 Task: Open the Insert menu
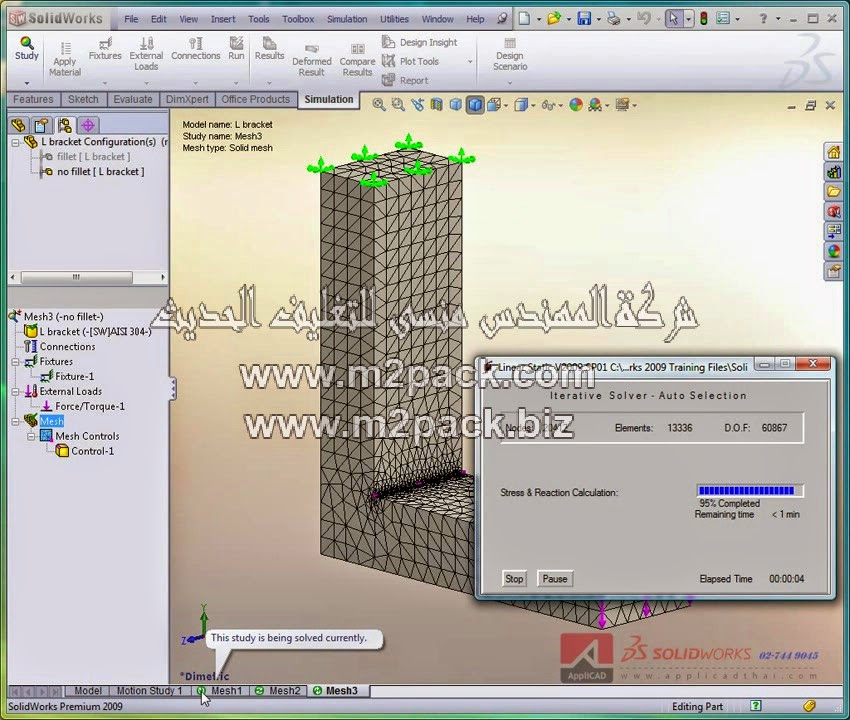tap(223, 19)
